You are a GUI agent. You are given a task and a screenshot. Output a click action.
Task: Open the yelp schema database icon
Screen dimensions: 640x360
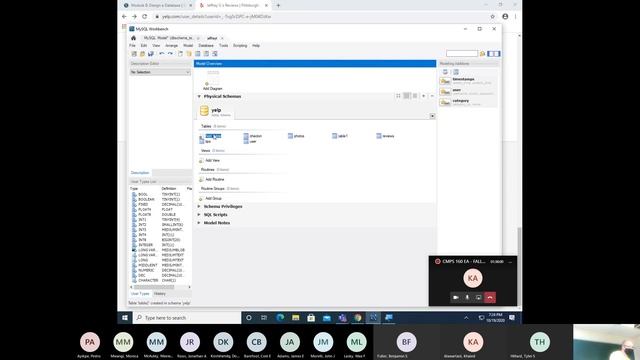pyautogui.click(x=204, y=111)
